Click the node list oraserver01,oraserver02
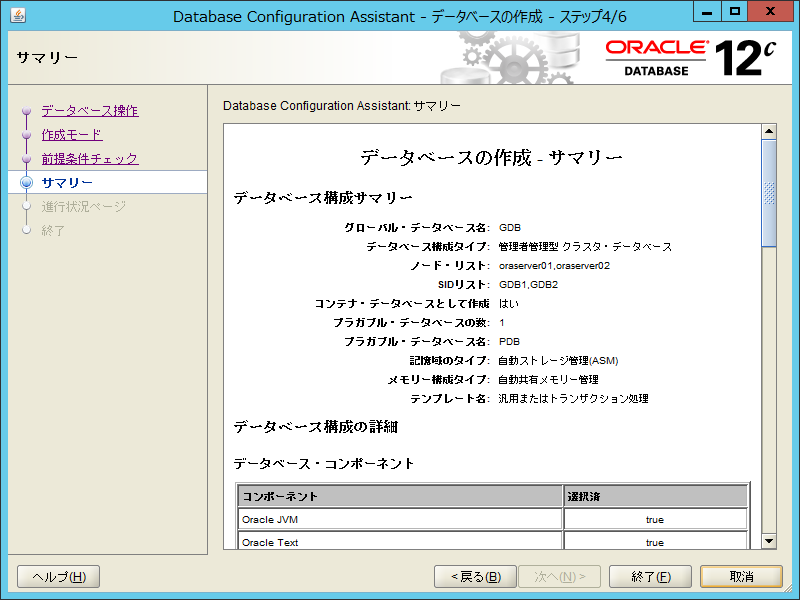Screen dimensions: 800x600 coord(554,266)
